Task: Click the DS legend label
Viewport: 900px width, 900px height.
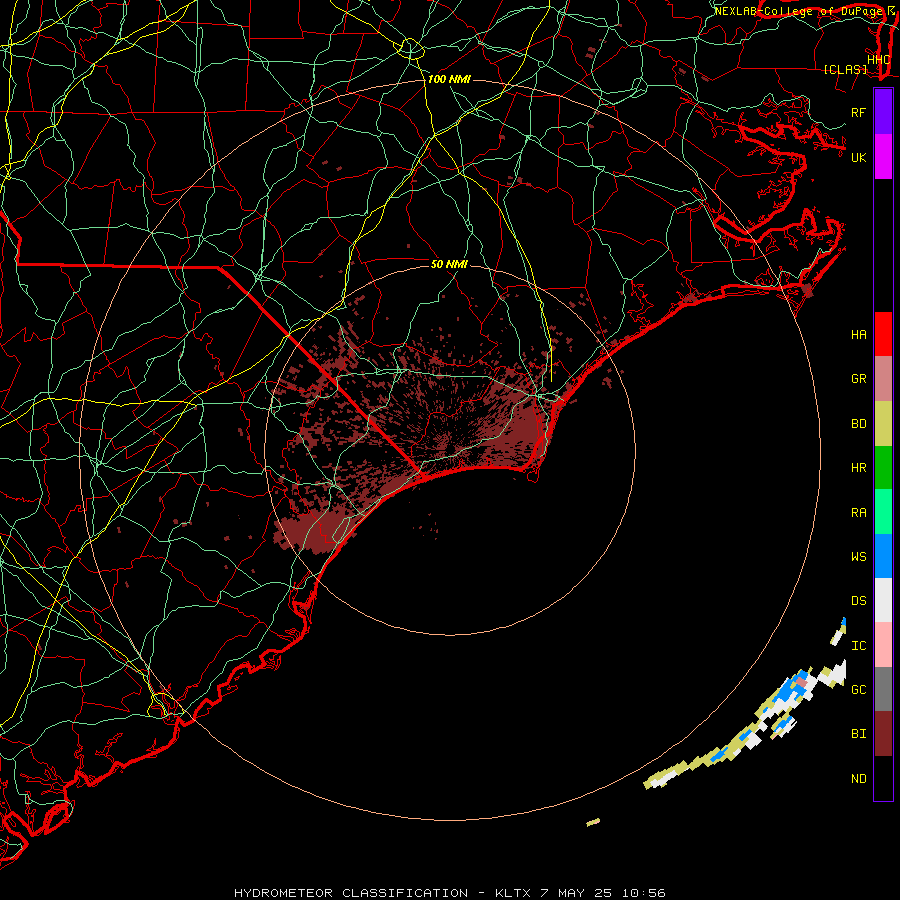Action: pyautogui.click(x=858, y=600)
